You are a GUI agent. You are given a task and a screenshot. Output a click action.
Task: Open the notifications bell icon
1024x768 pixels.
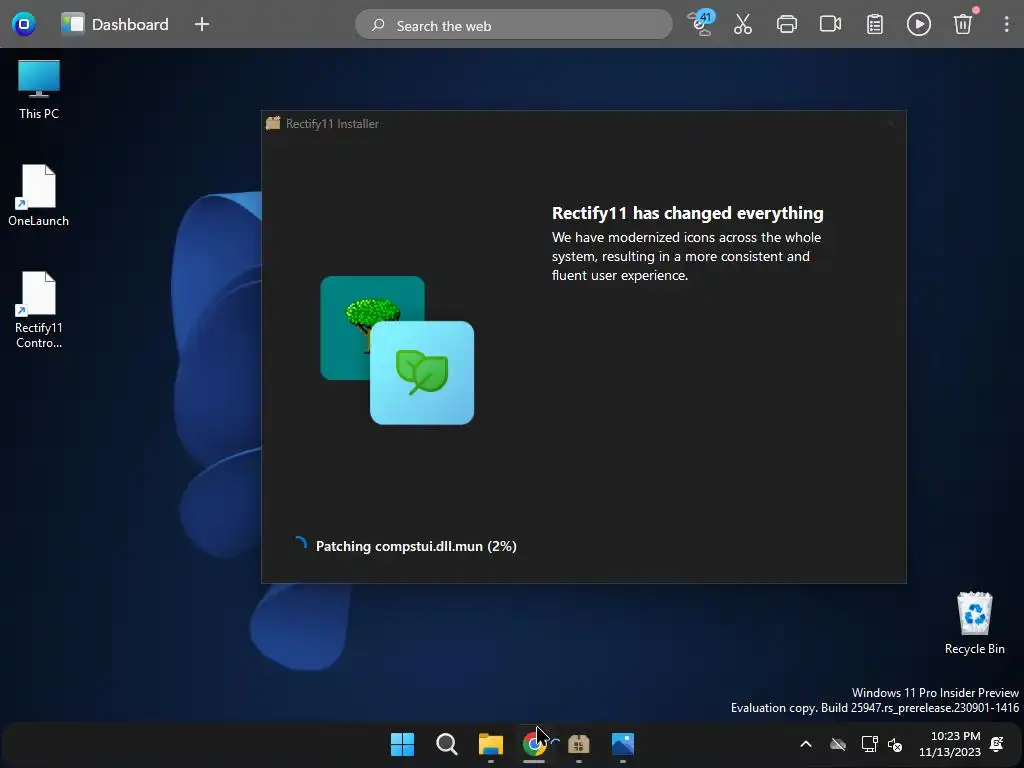997,744
